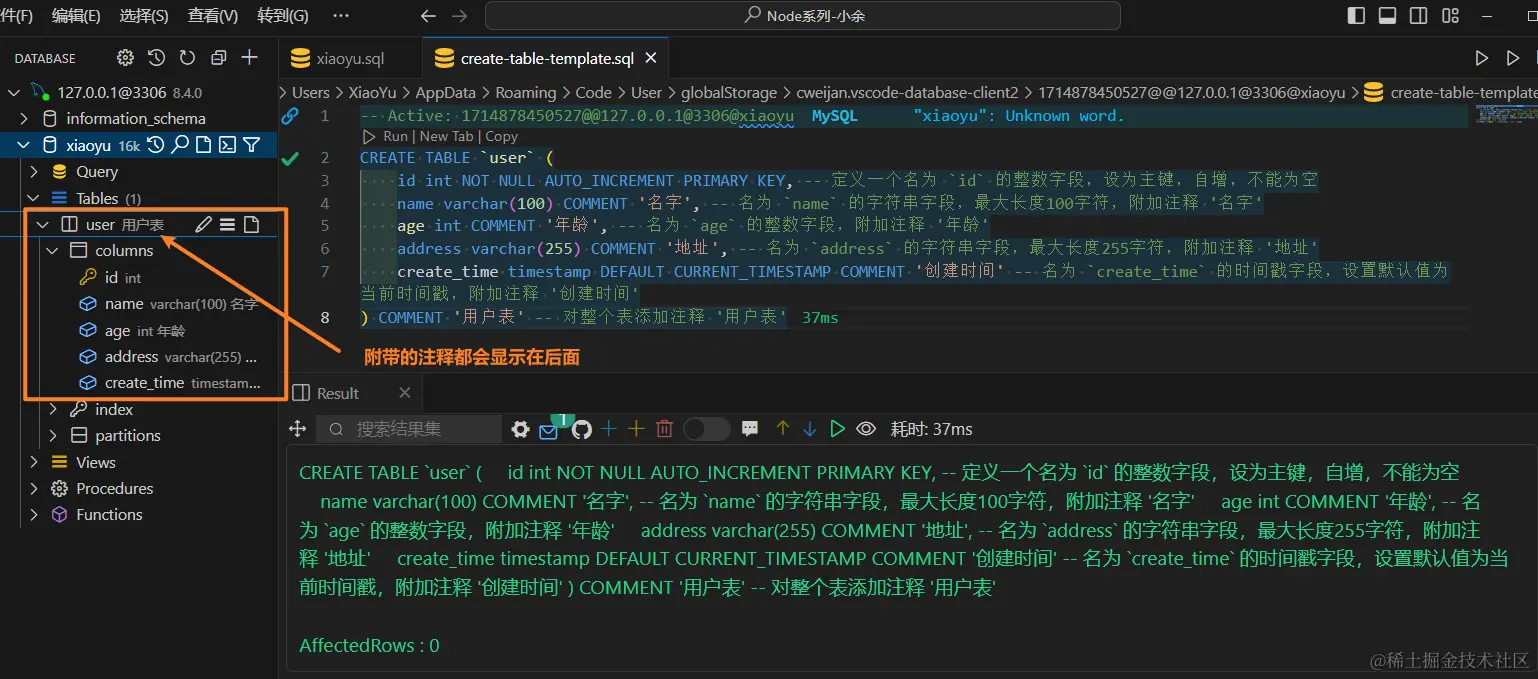Open query history in Database panel header
The height and width of the screenshot is (679, 1538).
(156, 57)
